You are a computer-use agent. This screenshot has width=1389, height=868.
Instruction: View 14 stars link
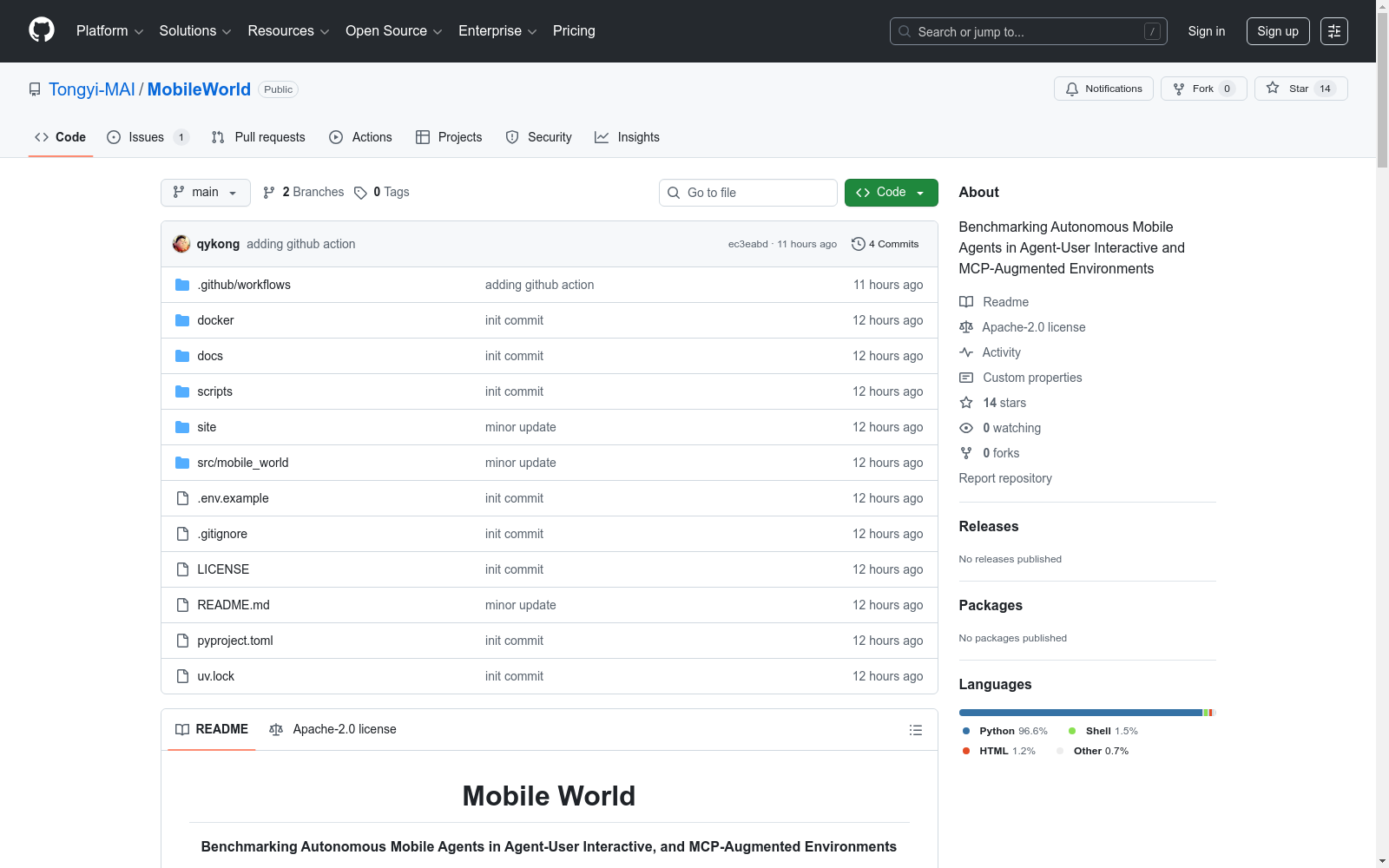pos(993,403)
